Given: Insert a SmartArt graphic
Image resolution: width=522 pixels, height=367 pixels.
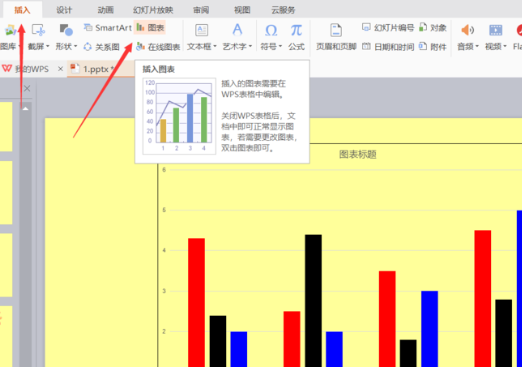Looking at the screenshot, I should pyautogui.click(x=108, y=28).
